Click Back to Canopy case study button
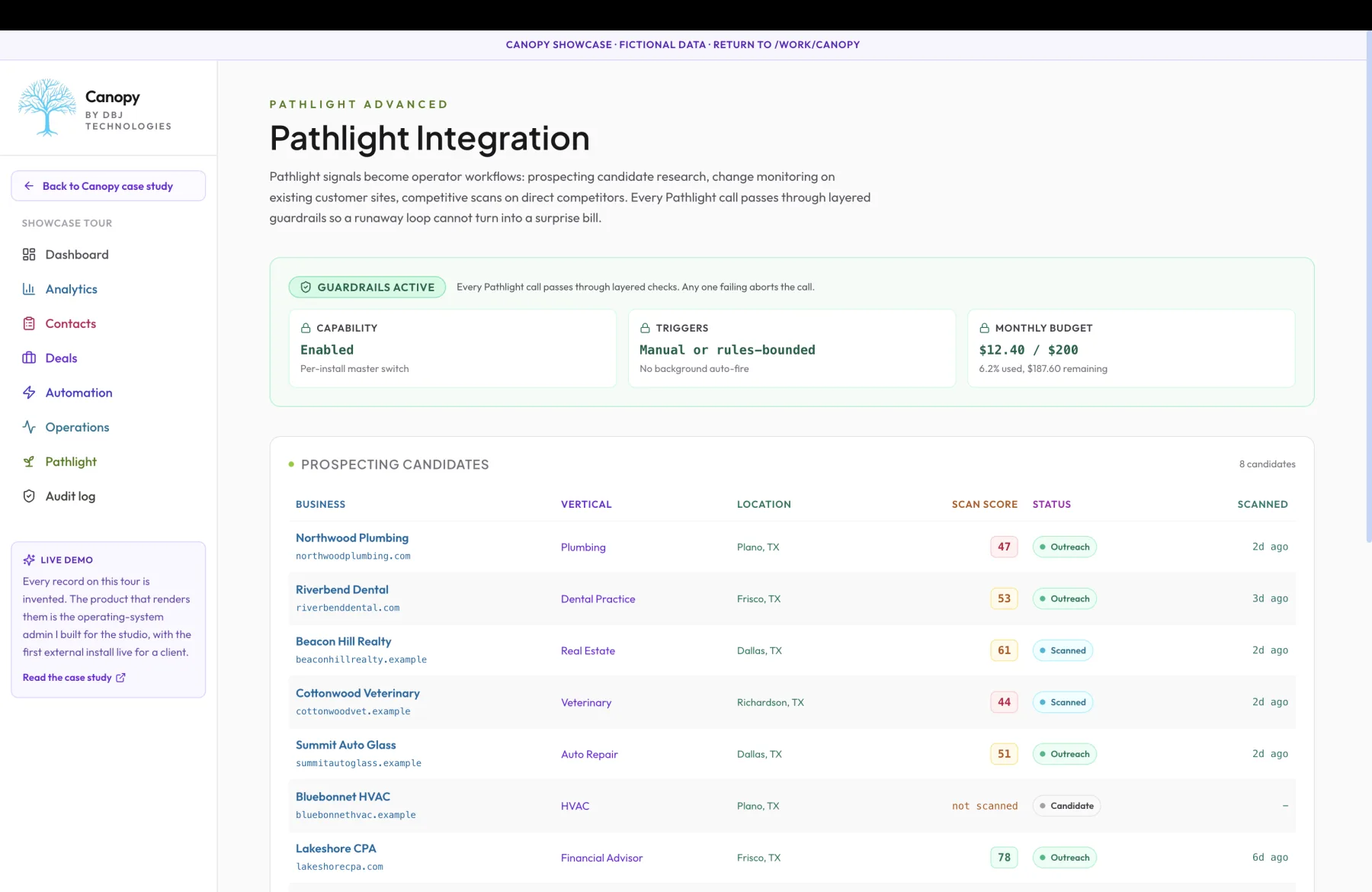 [x=108, y=186]
